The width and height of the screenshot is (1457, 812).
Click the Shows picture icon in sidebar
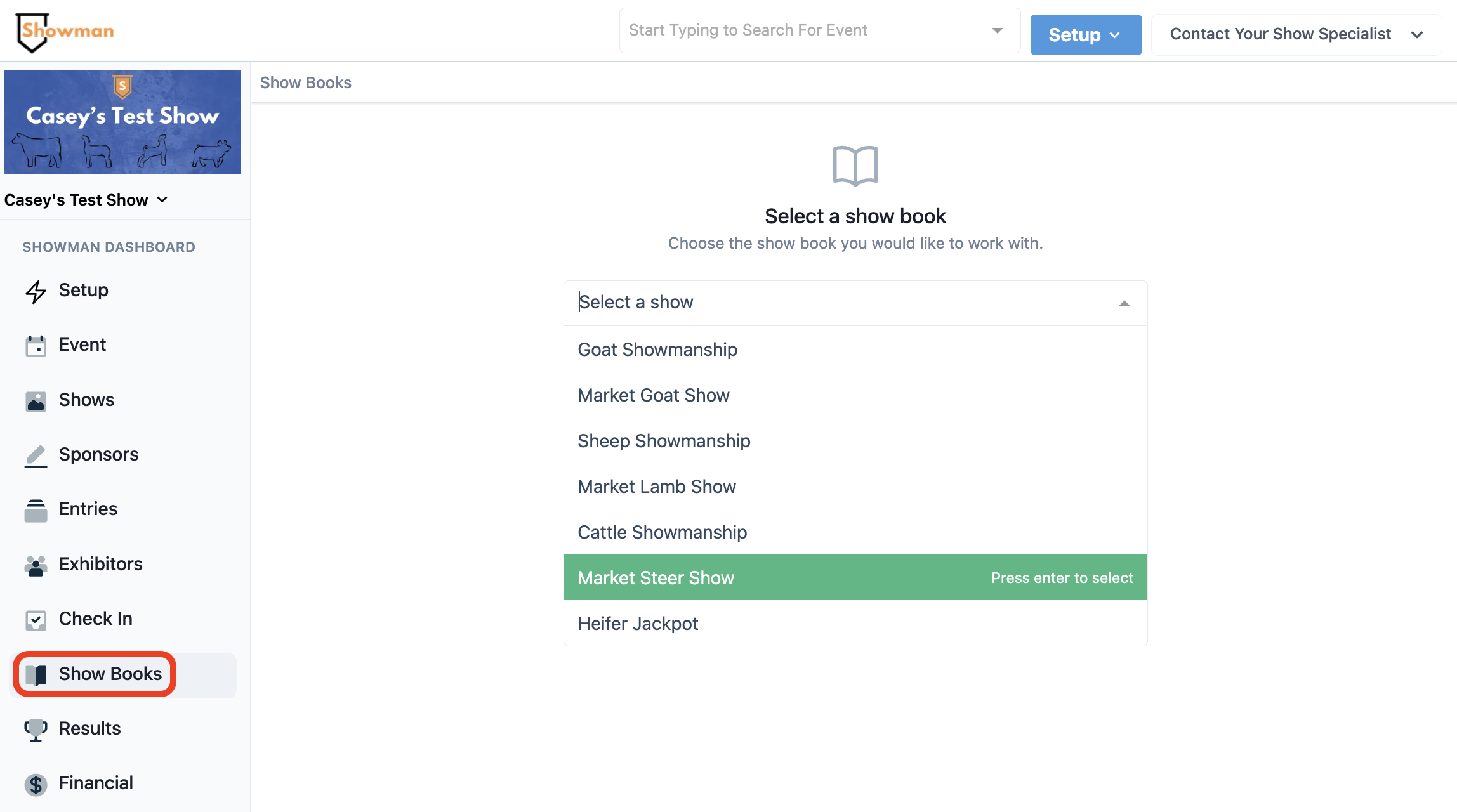tap(36, 401)
